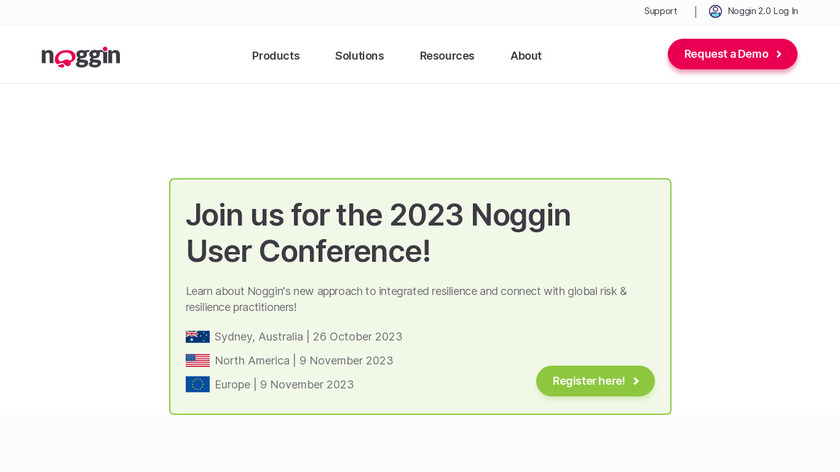The height and width of the screenshot is (472, 840).
Task: Select the North America date text
Action: pyautogui.click(x=304, y=361)
